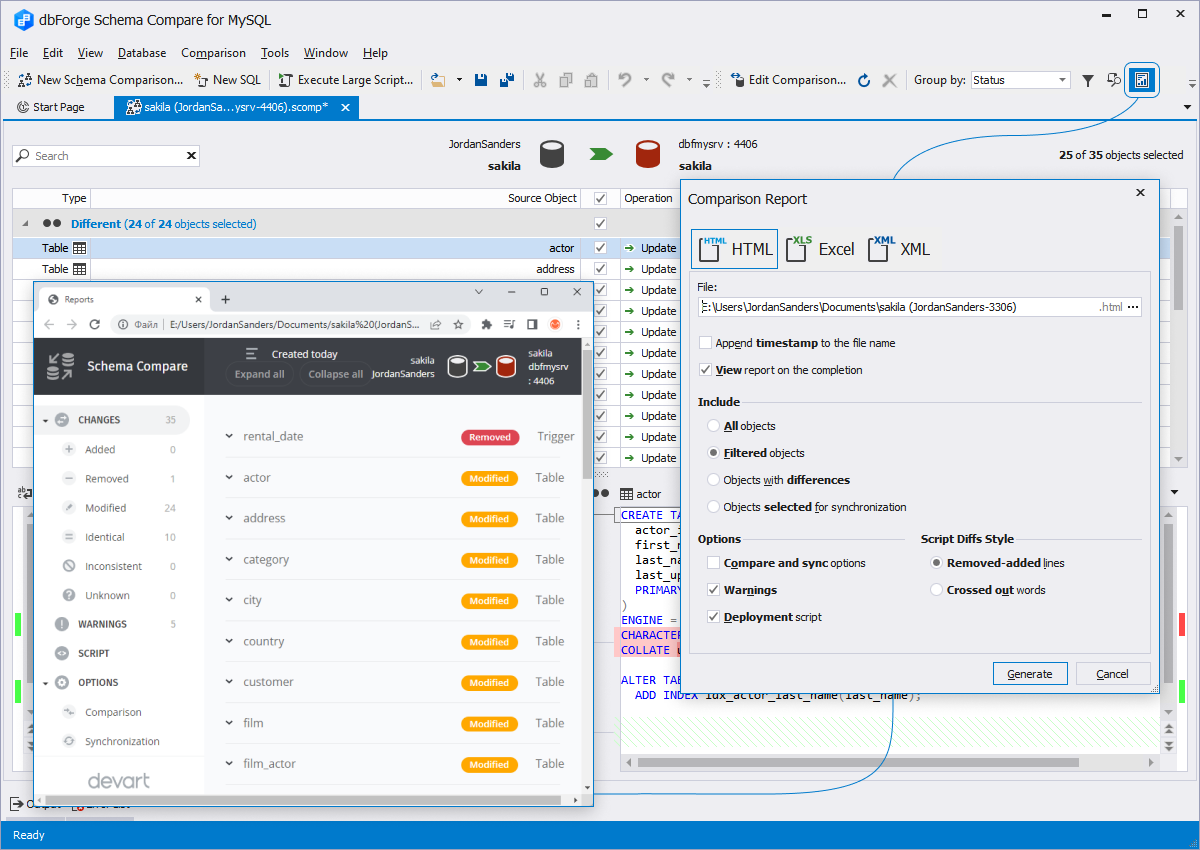Open Edit Comparison dialog from toolbar
This screenshot has height=850, width=1200.
(x=788, y=80)
